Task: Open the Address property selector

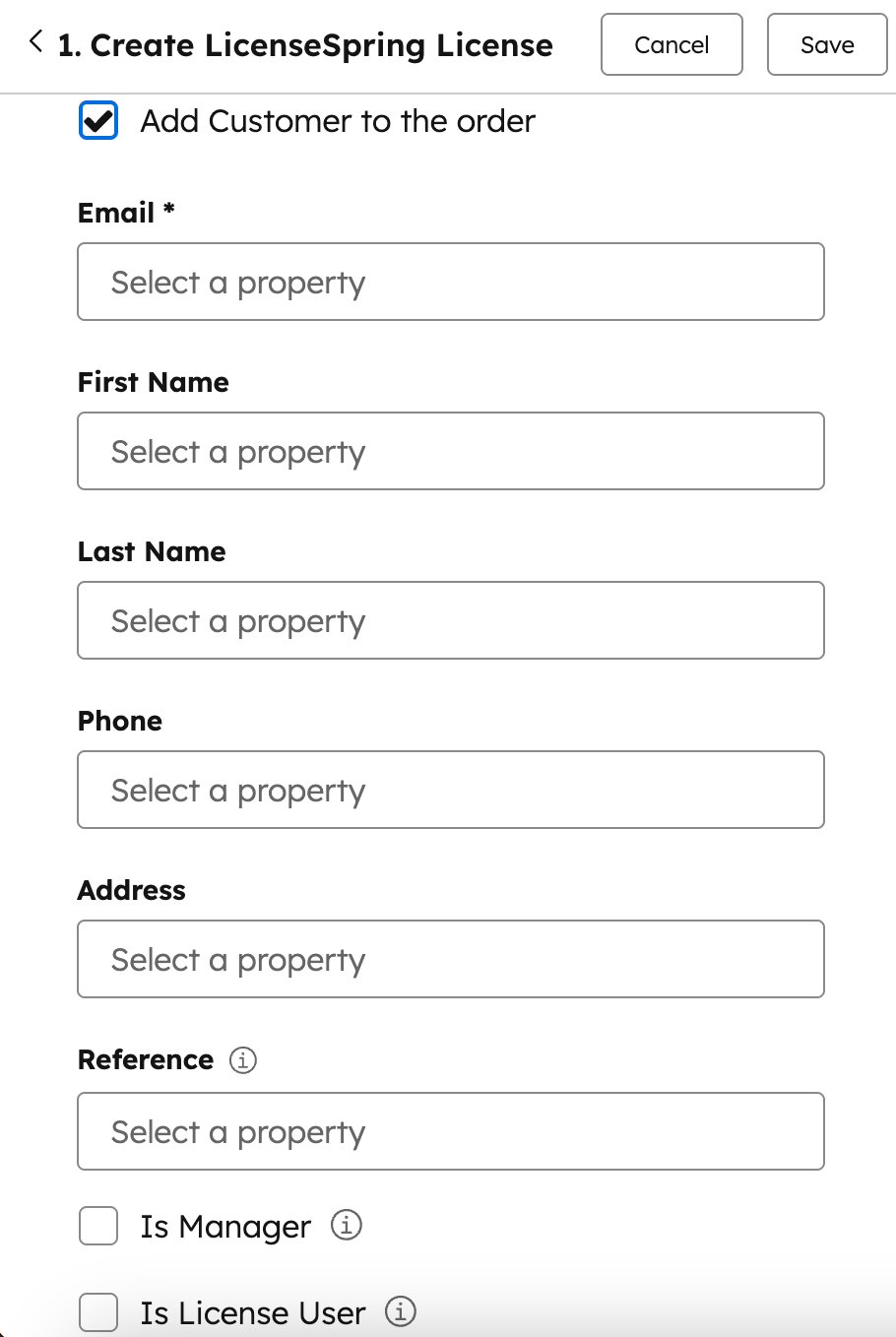Action: coord(451,959)
